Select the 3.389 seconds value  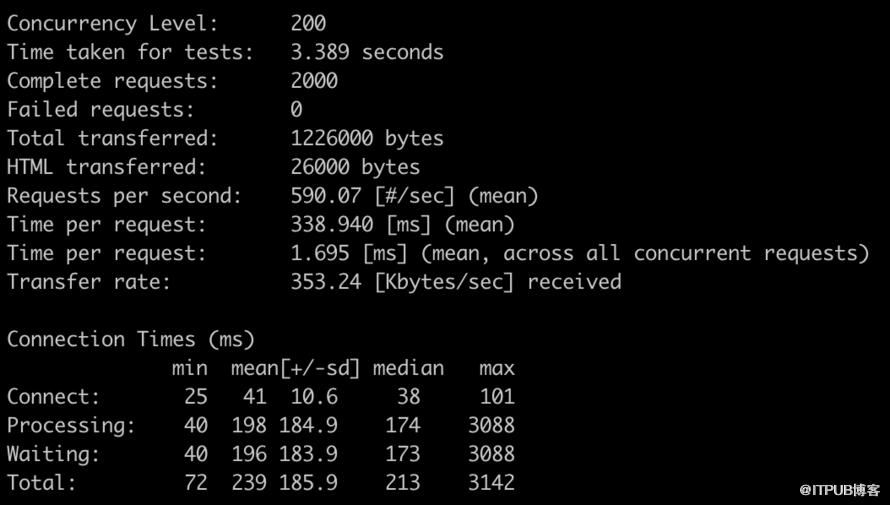coord(367,52)
